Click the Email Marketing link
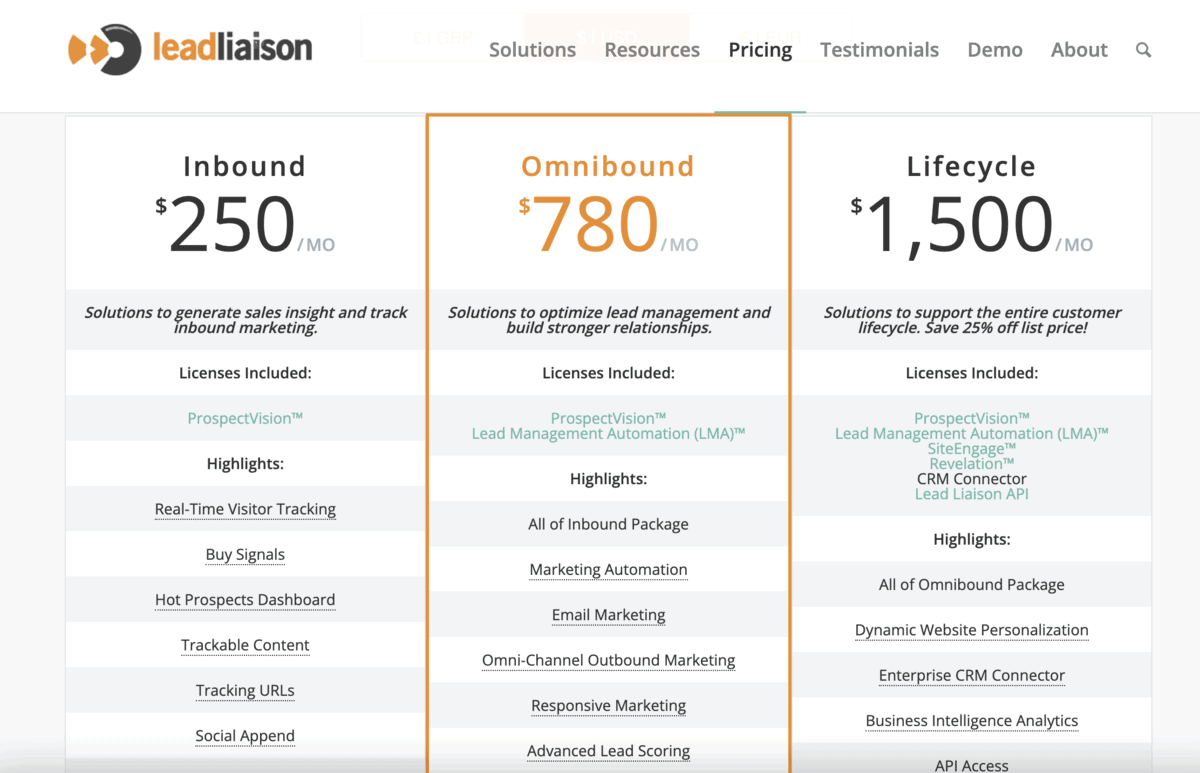This screenshot has height=773, width=1200. 608,615
